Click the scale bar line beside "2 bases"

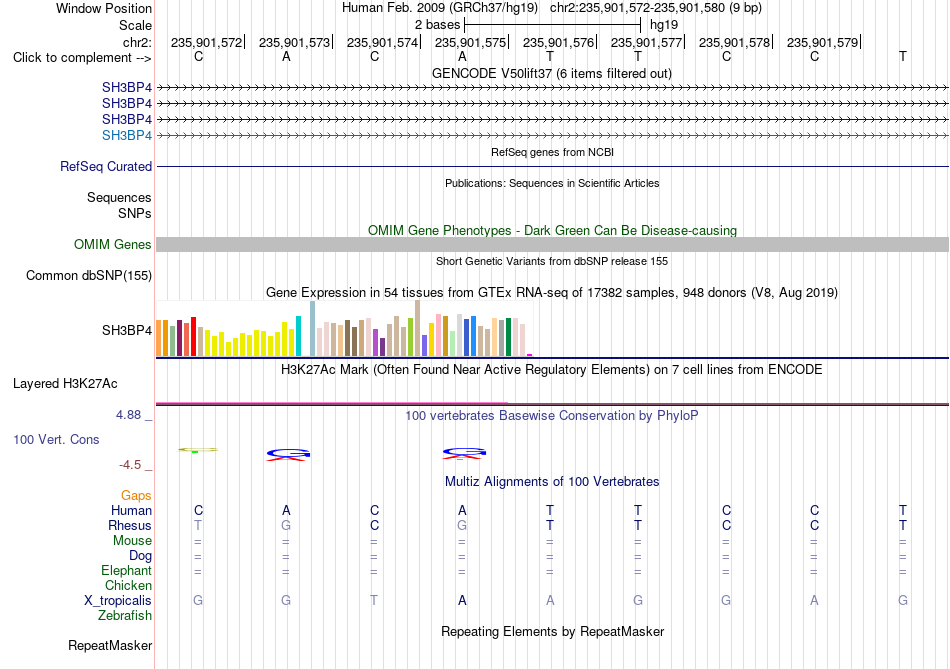553,25
